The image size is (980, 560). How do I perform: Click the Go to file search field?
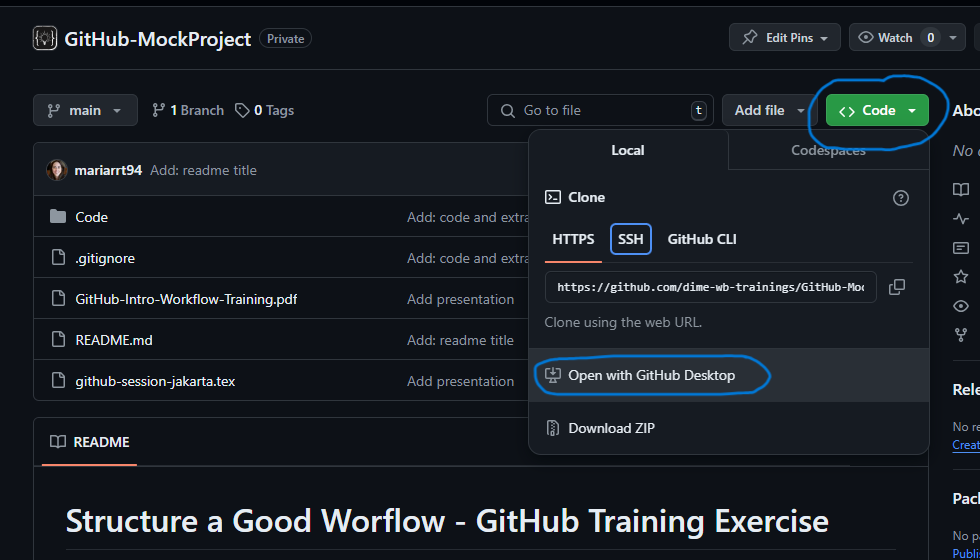point(600,110)
